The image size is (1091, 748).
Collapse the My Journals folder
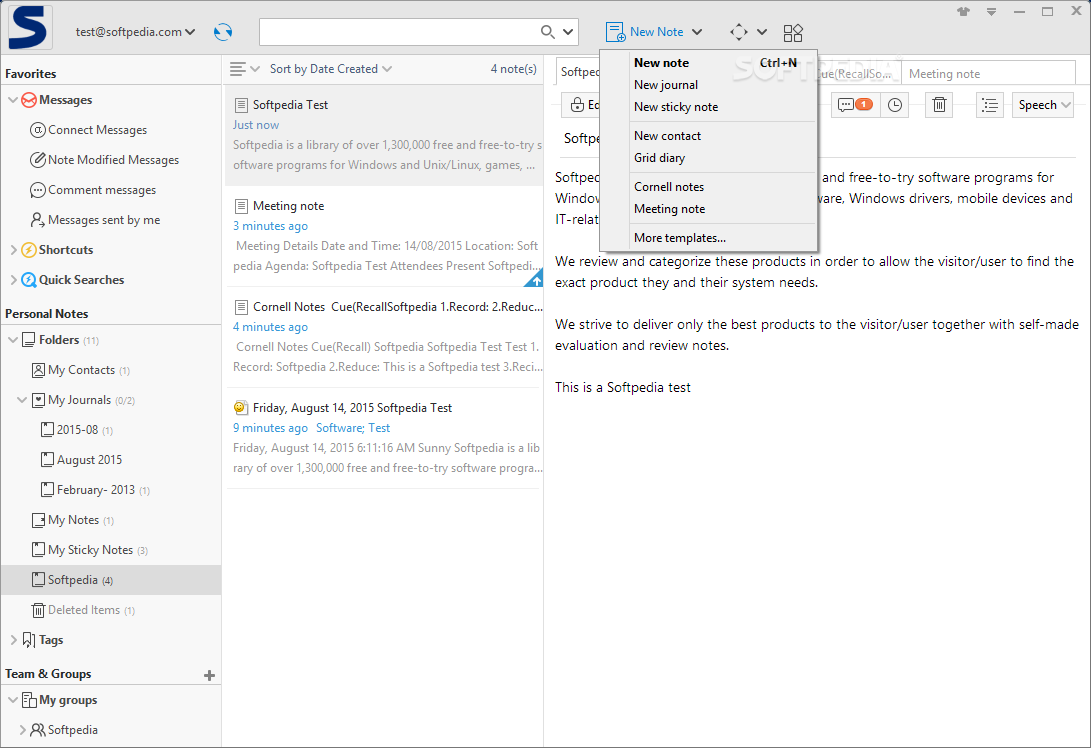[22, 400]
